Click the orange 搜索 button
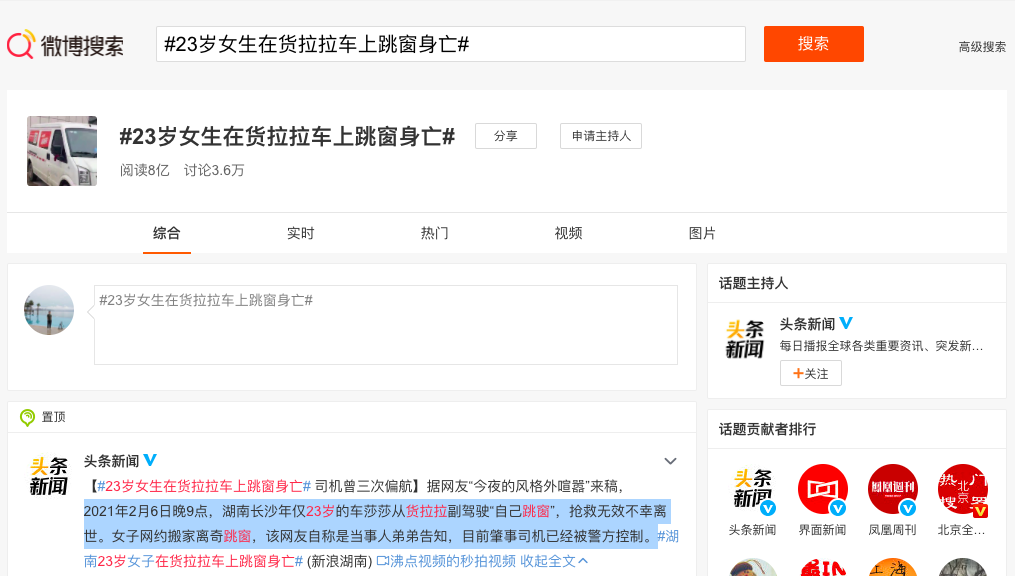The width and height of the screenshot is (1015, 576). coord(814,44)
